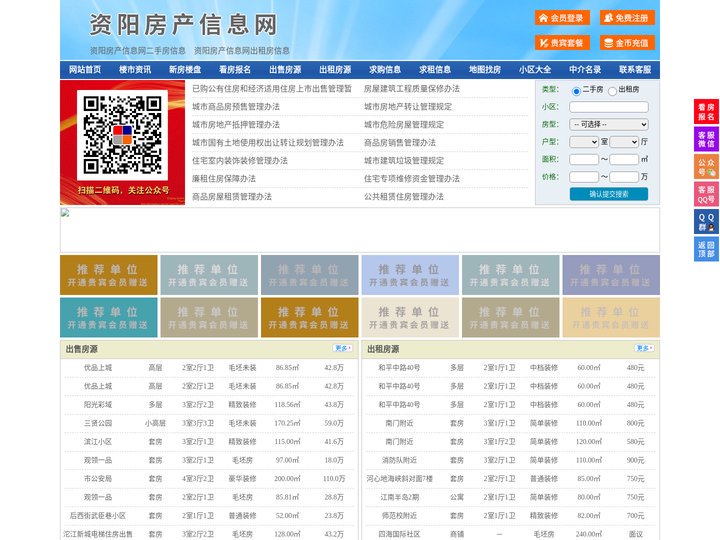The image size is (720, 540).
Task: Open the 河心地海峡斜对面7楼 rental listing
Action: [x=399, y=478]
